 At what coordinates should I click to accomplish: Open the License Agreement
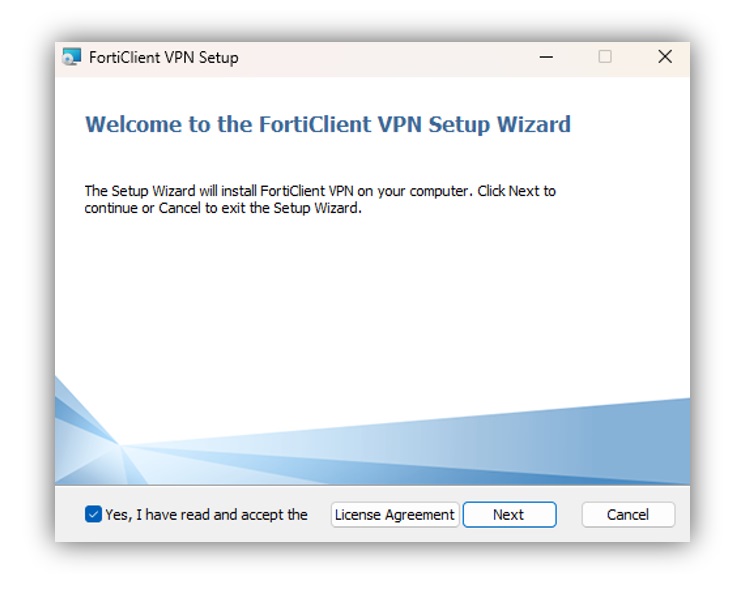tap(395, 515)
